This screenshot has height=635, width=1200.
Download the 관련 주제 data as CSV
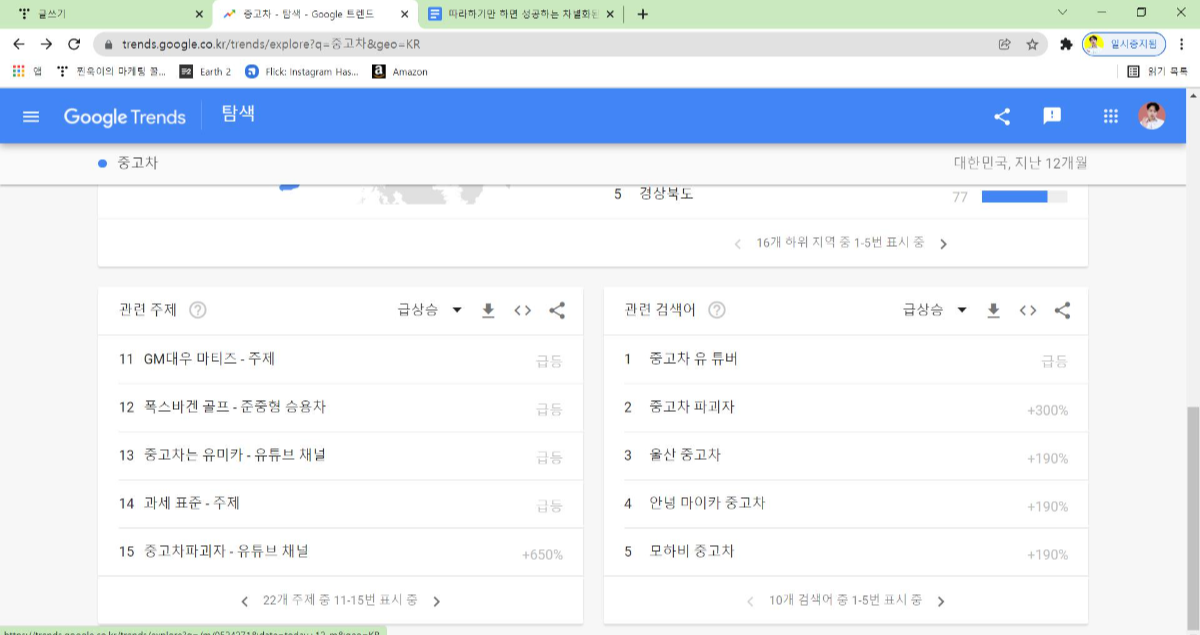pyautogui.click(x=488, y=310)
